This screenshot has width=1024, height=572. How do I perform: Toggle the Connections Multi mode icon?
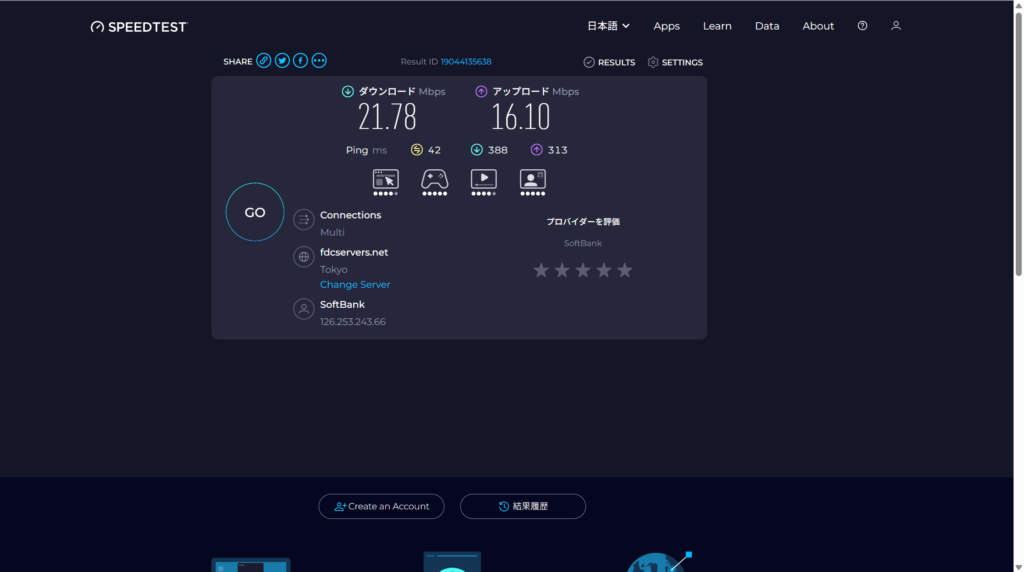click(304, 220)
